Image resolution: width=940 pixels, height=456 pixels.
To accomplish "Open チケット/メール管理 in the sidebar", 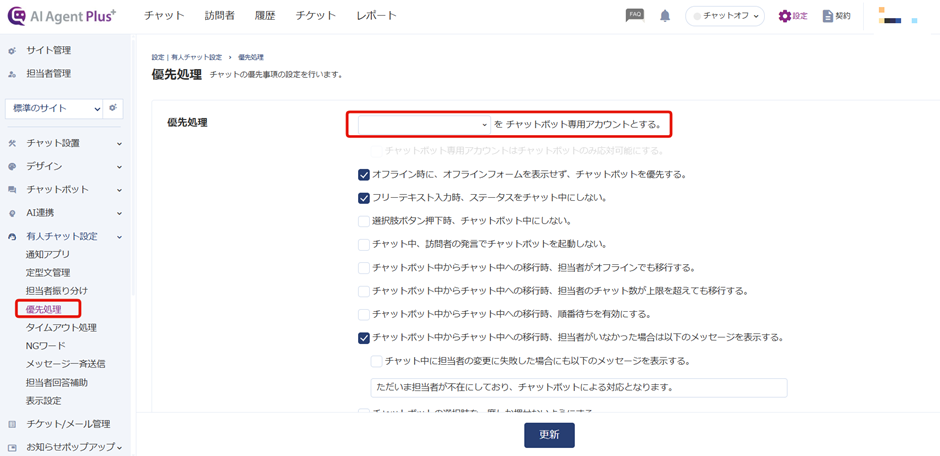I will pyautogui.click(x=68, y=424).
